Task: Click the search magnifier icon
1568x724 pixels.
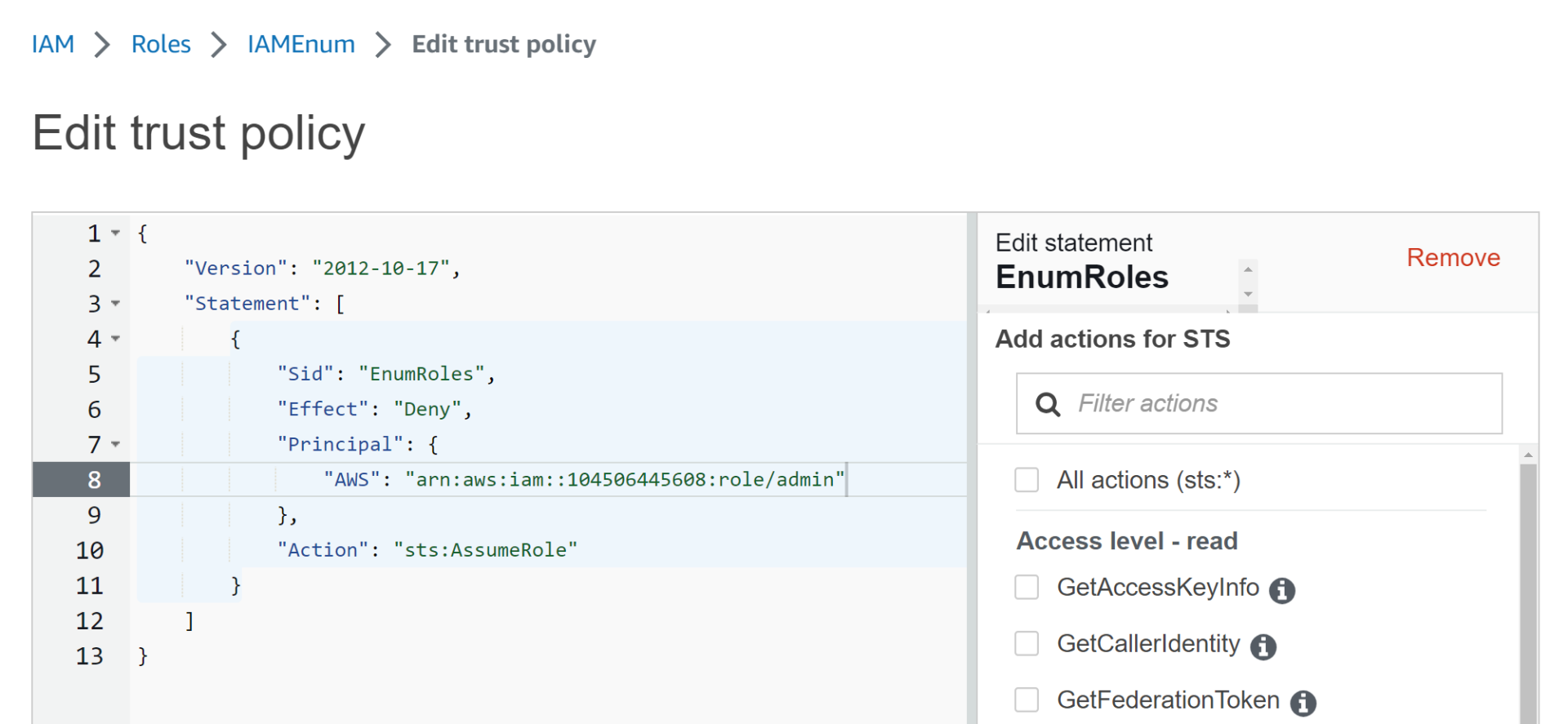Action: point(1048,404)
